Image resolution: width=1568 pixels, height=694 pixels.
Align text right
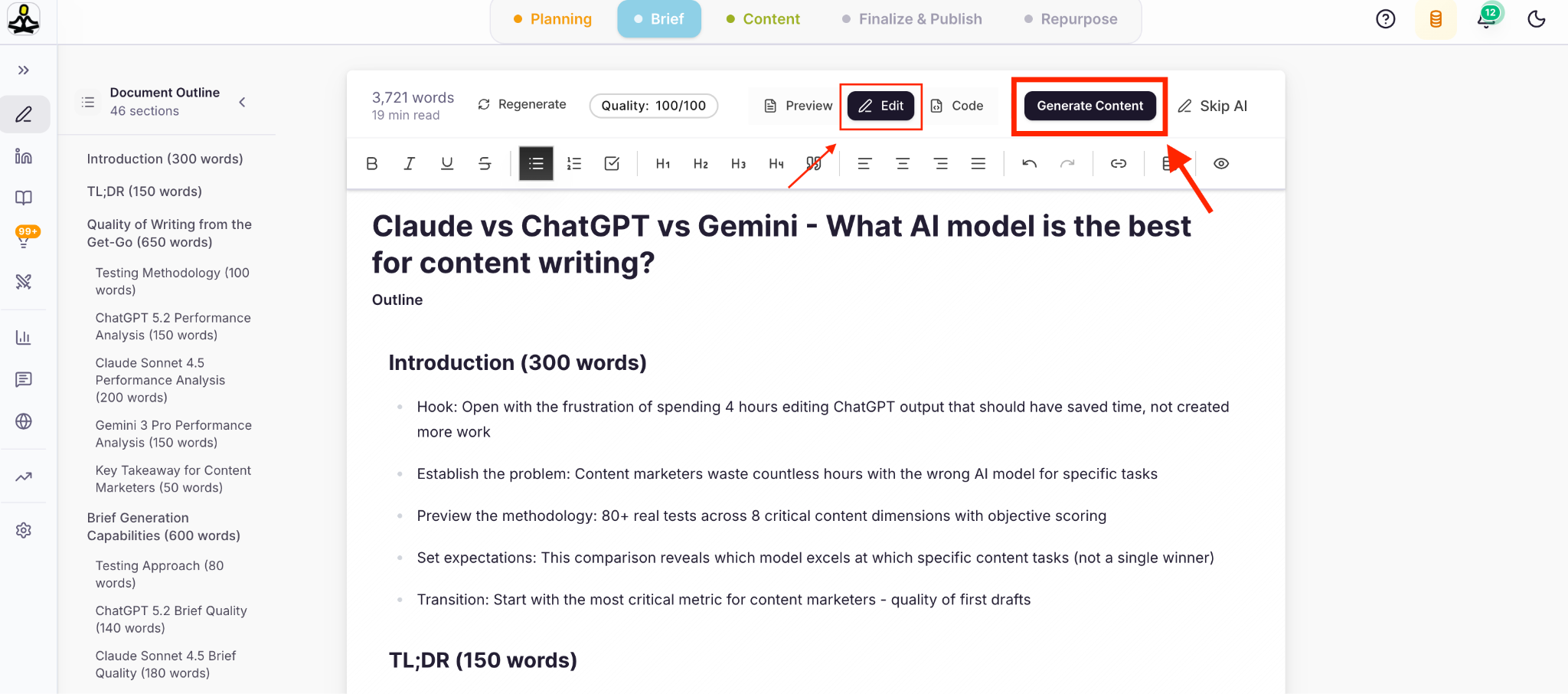click(940, 163)
